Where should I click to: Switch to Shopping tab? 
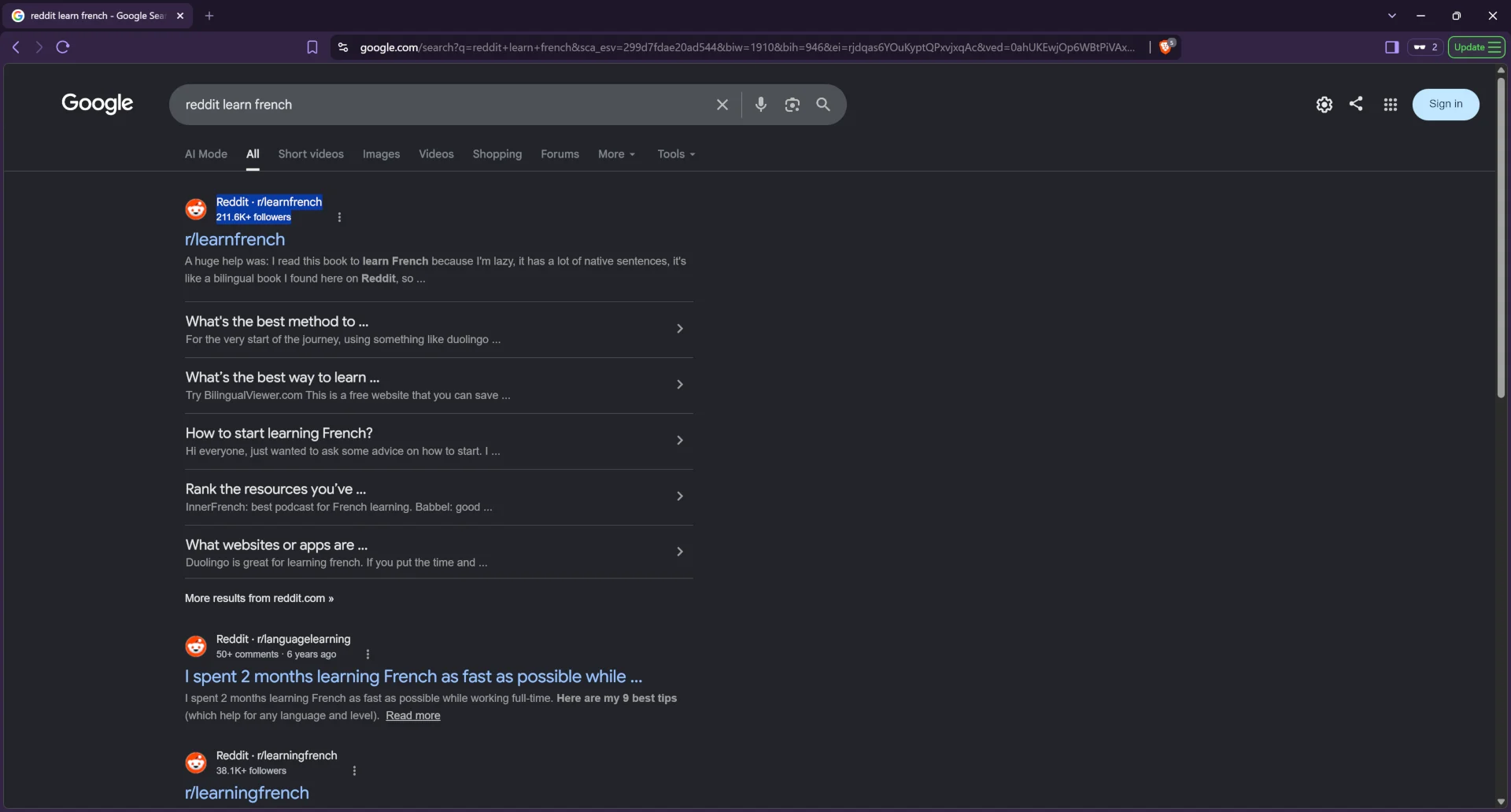point(497,154)
